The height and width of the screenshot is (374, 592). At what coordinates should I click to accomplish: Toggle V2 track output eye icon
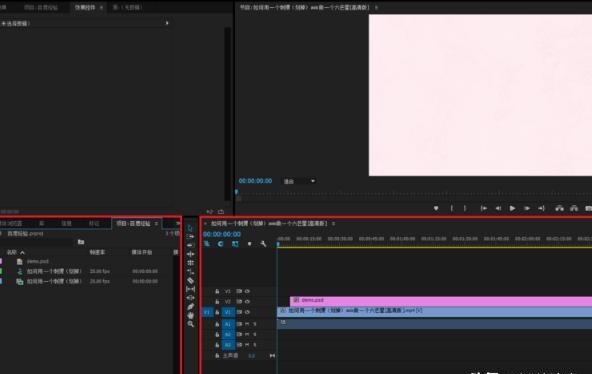tap(247, 302)
